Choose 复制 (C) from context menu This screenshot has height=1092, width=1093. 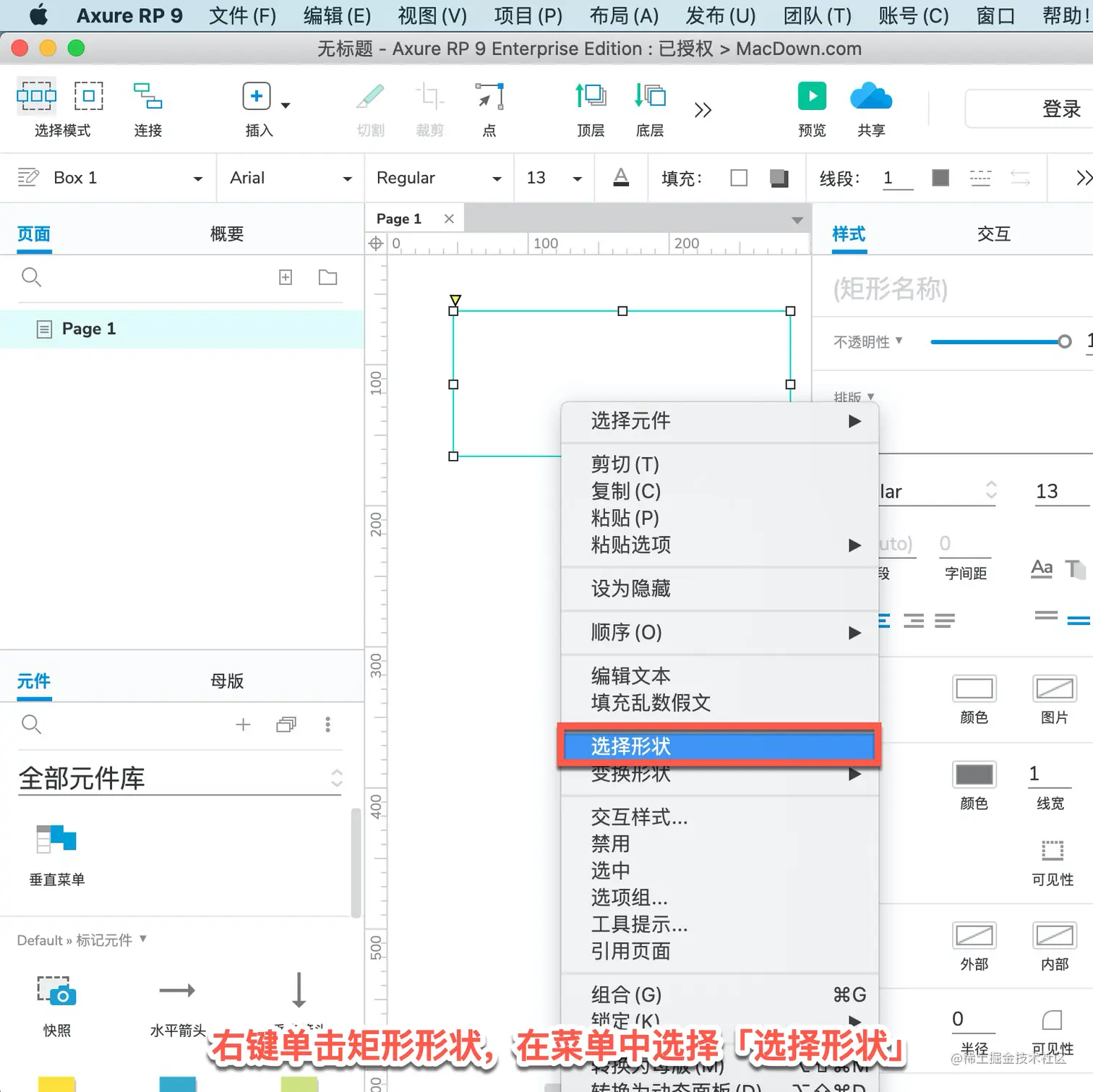click(720, 491)
